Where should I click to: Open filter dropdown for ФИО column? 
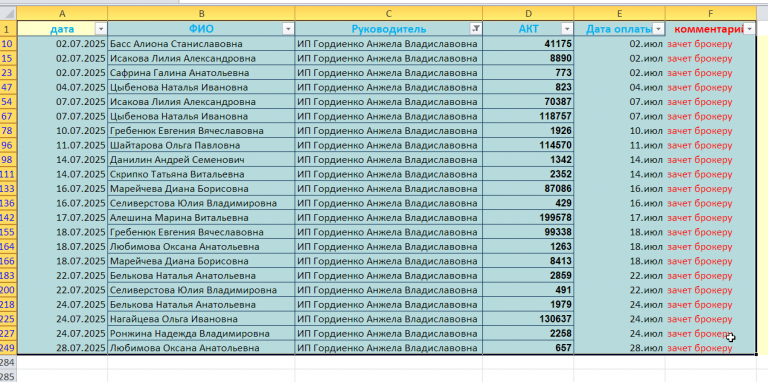pos(288,29)
